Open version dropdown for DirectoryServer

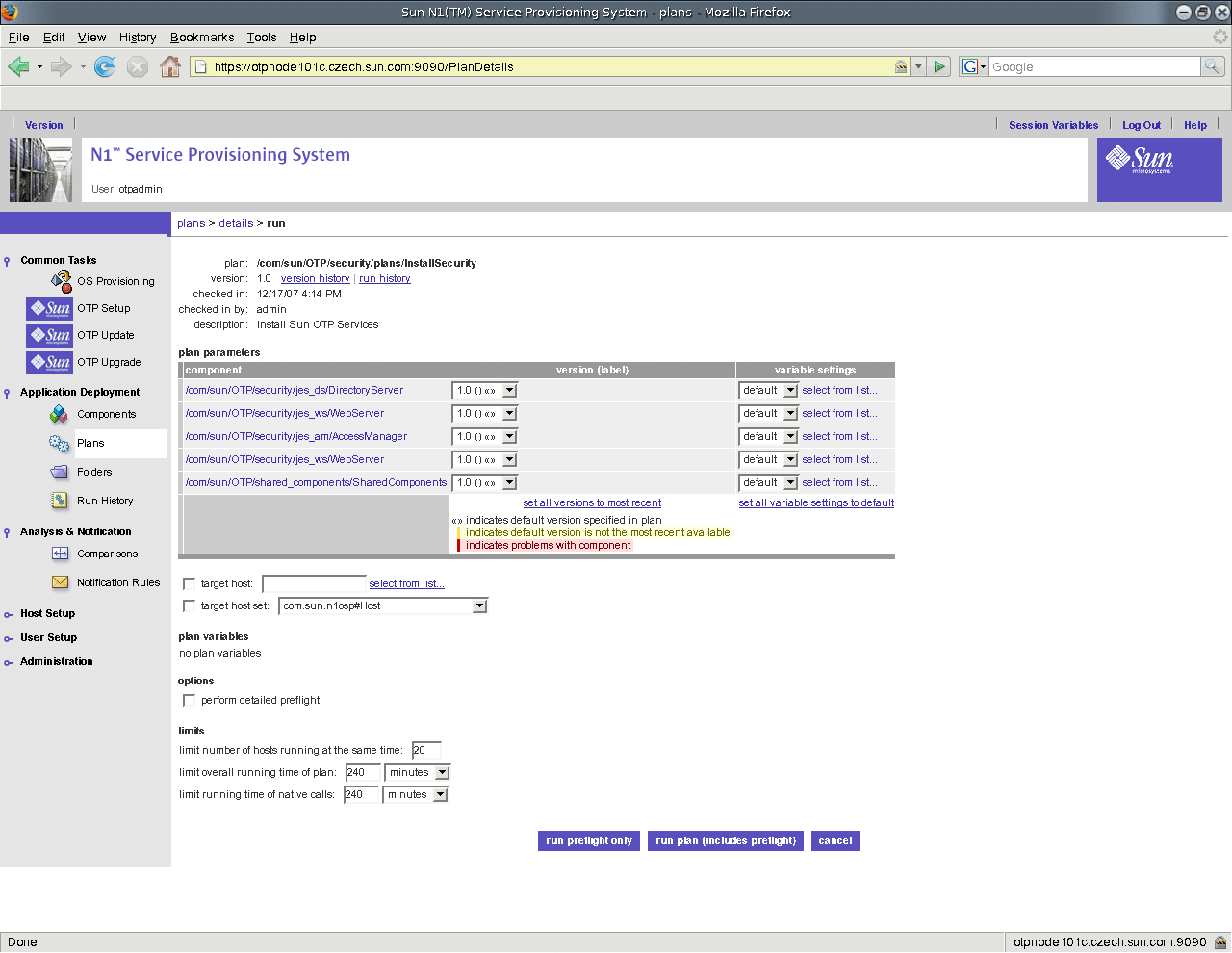(x=485, y=390)
